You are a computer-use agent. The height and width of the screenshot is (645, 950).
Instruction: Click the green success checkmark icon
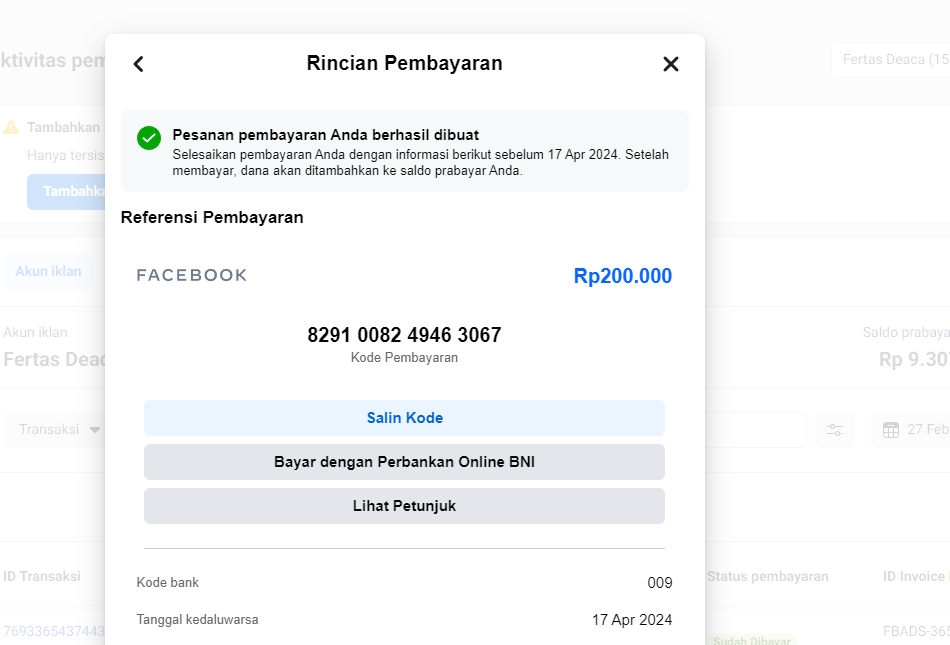[x=149, y=138]
